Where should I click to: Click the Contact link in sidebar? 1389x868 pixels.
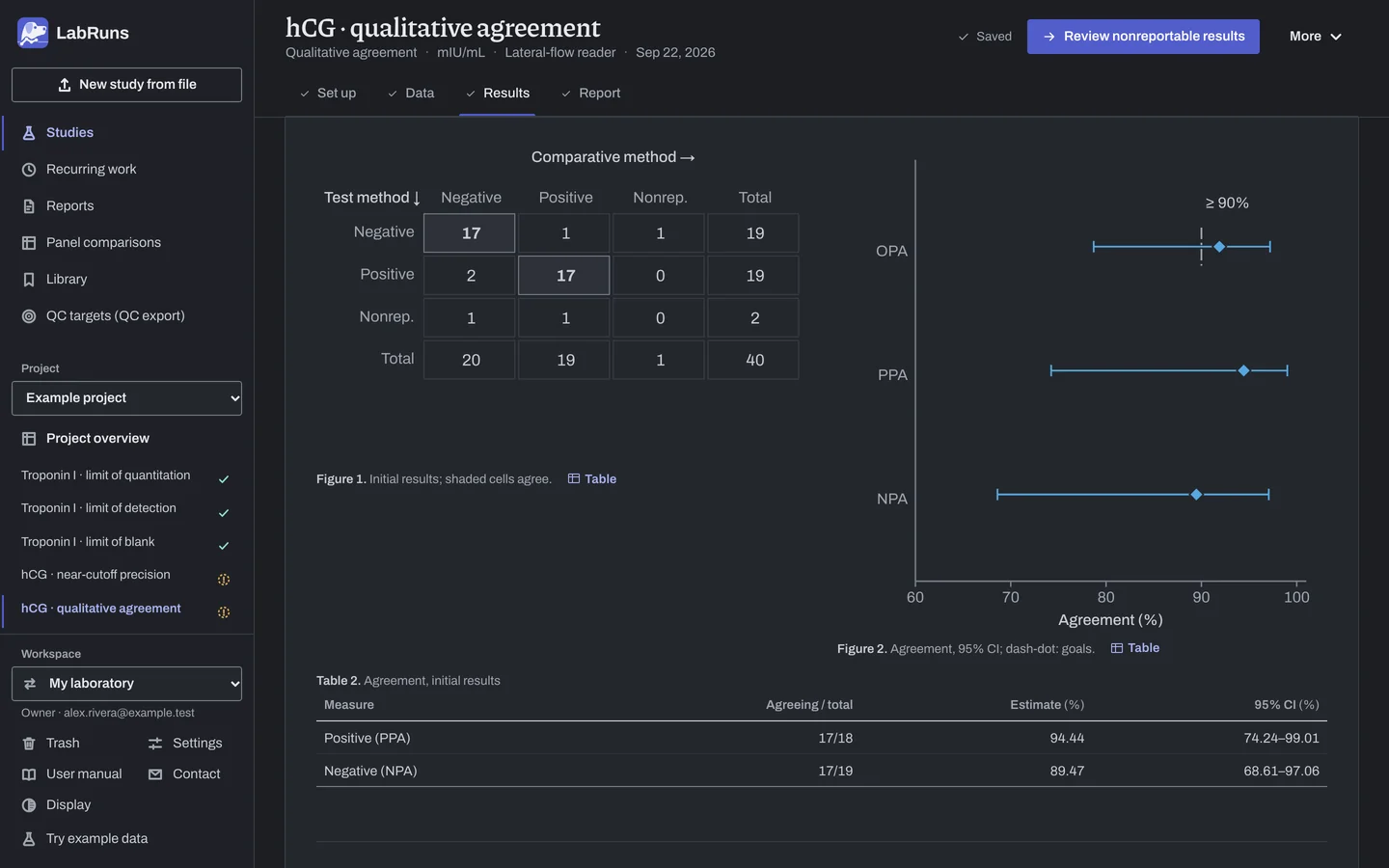tap(196, 773)
